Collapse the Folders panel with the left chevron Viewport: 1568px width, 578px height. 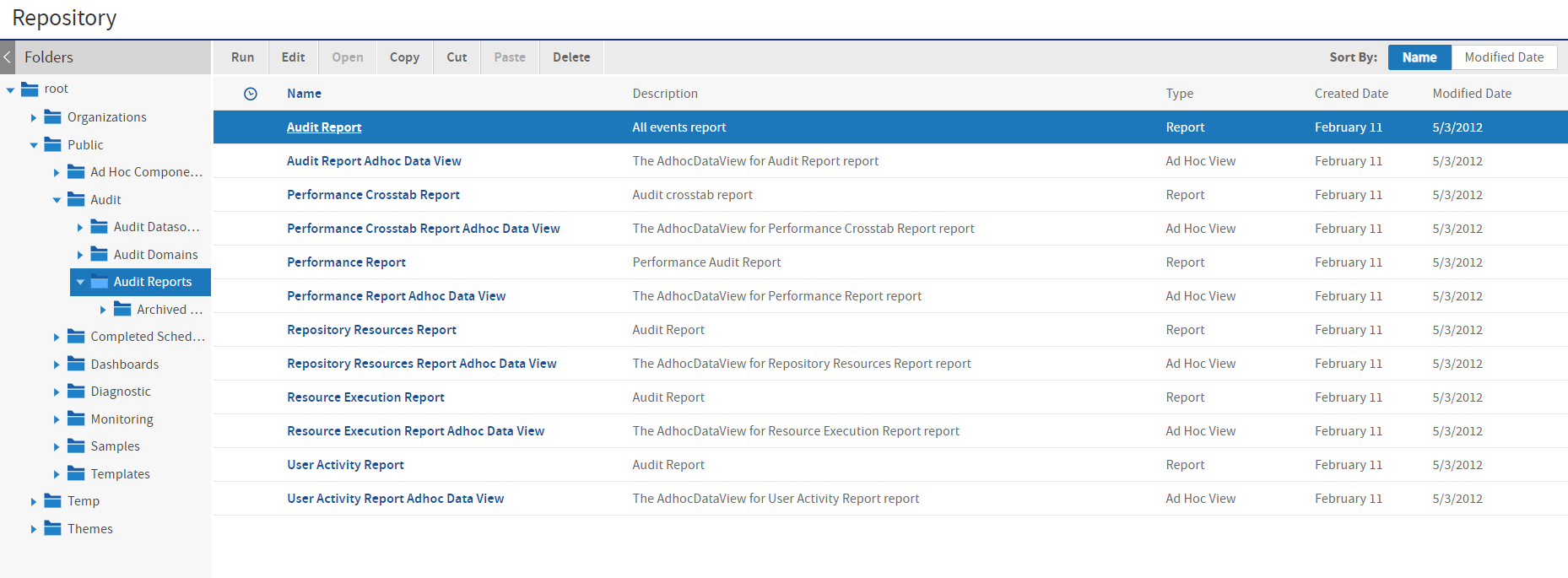(8, 57)
